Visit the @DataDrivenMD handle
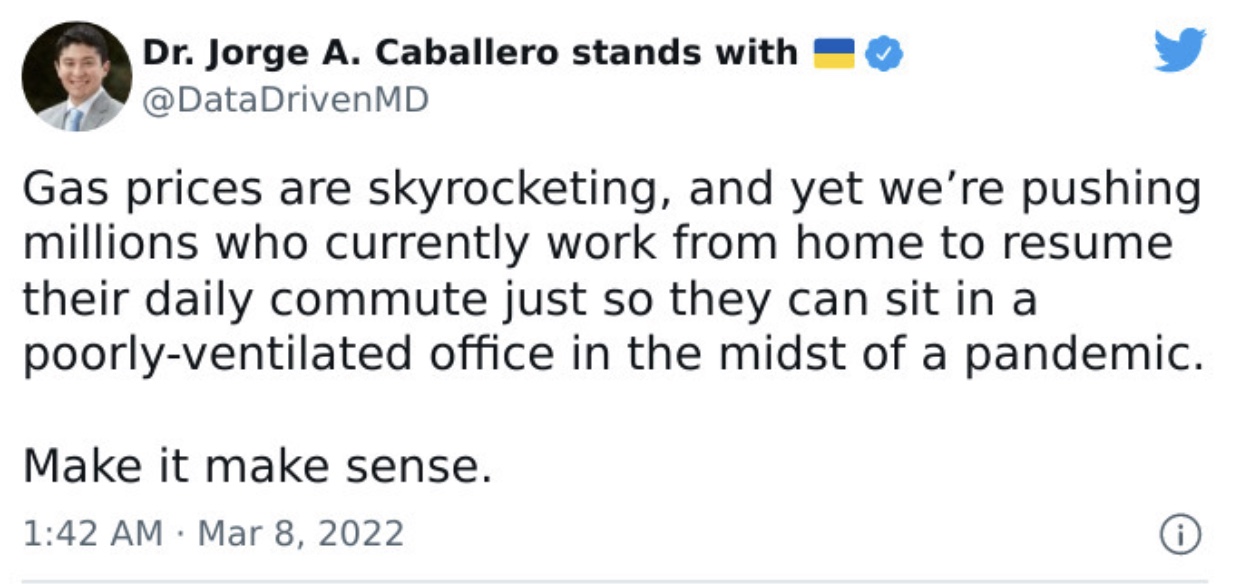The image size is (1234, 584). (286, 101)
